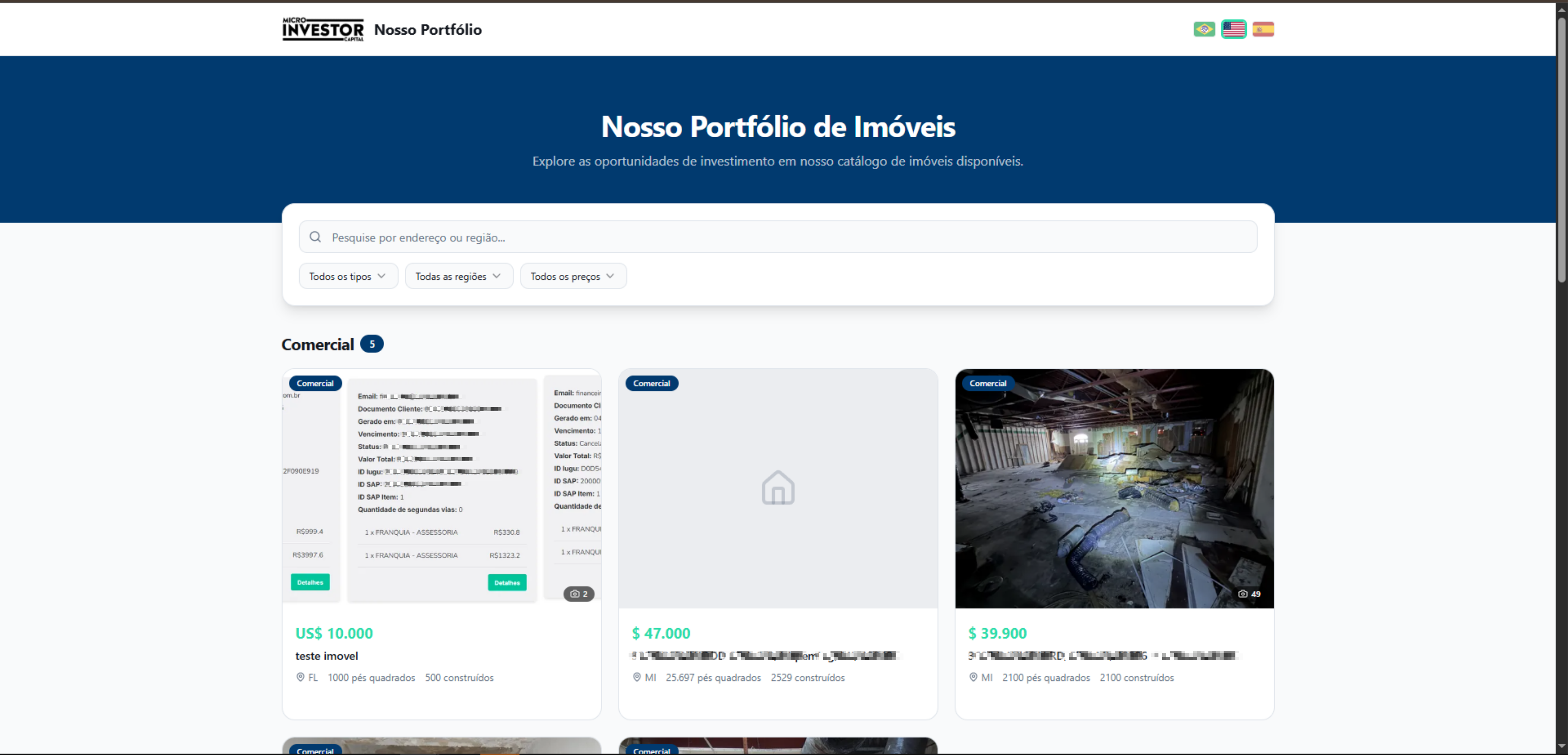Click the house placeholder icon on $47.000 card
This screenshot has width=1568, height=755.
[778, 488]
